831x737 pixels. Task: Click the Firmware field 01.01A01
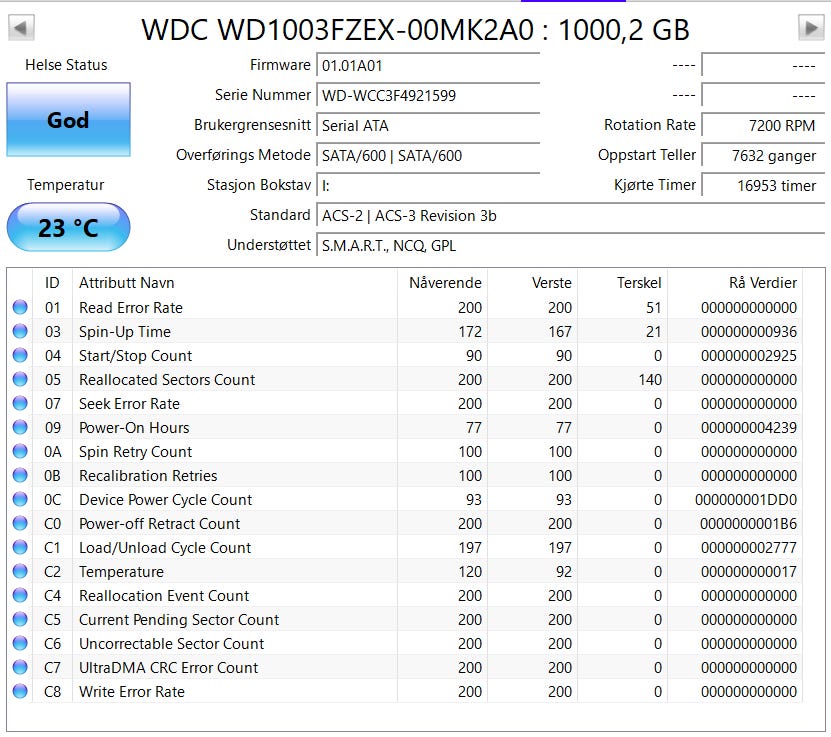(x=428, y=66)
